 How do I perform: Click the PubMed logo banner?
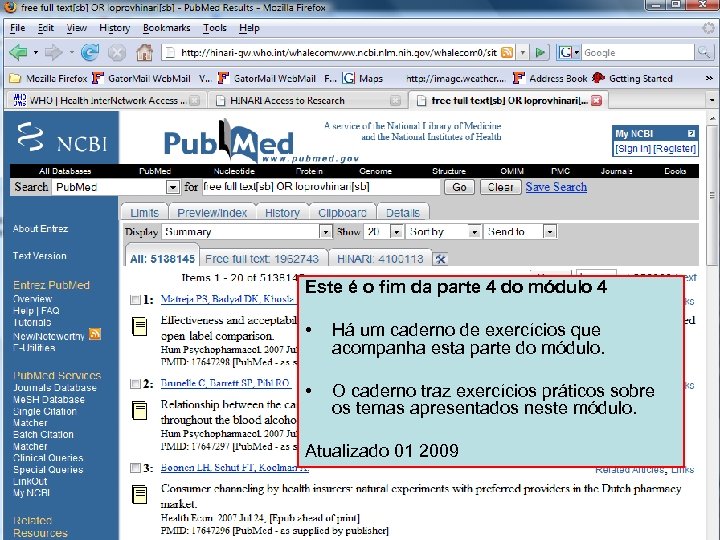point(228,139)
